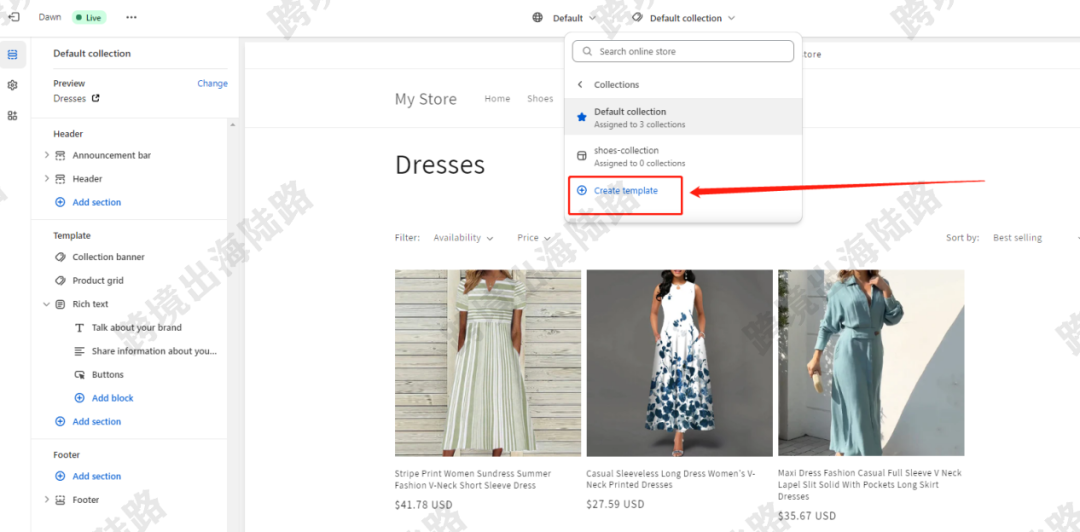Image resolution: width=1080 pixels, height=532 pixels.
Task: Click the blue star icon of Default collection
Action: 581,118
